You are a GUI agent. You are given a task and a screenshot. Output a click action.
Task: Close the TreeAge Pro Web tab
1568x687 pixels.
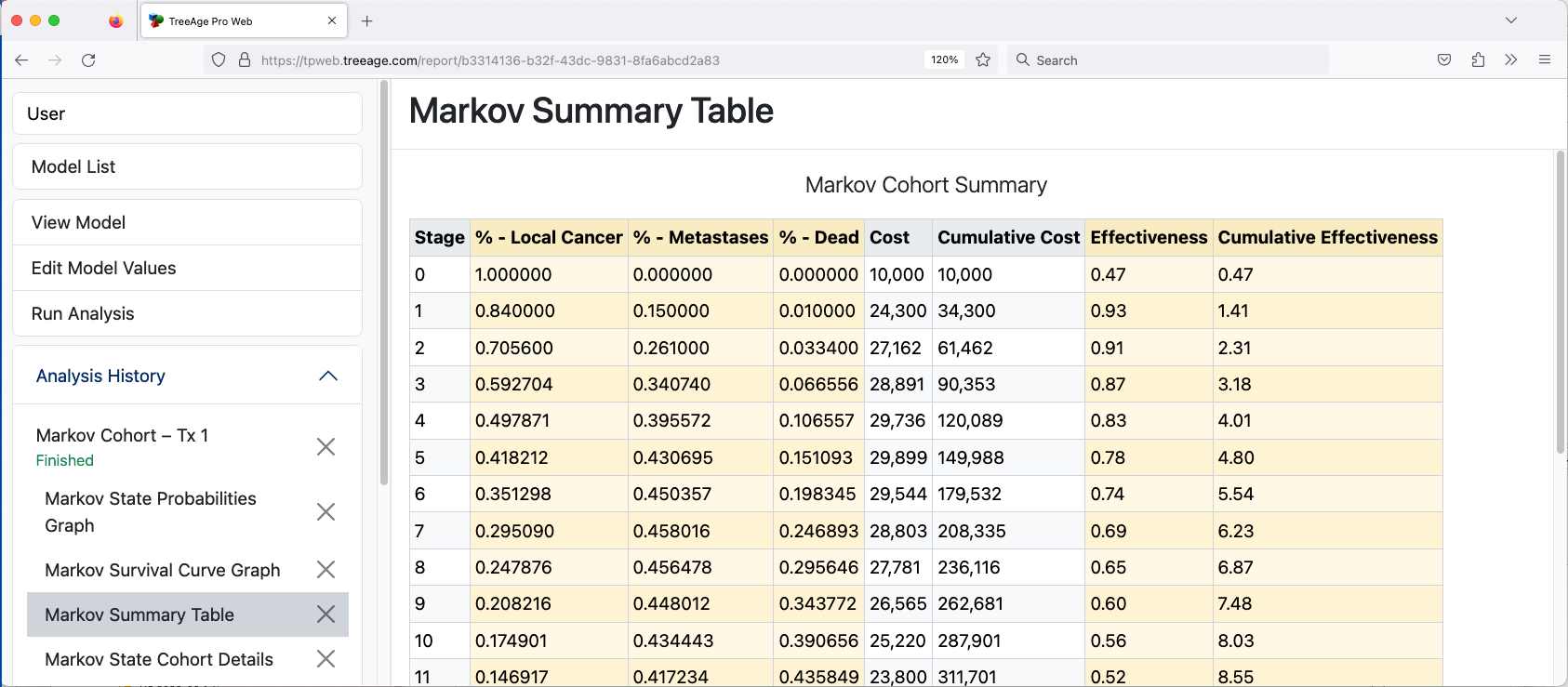[x=332, y=20]
